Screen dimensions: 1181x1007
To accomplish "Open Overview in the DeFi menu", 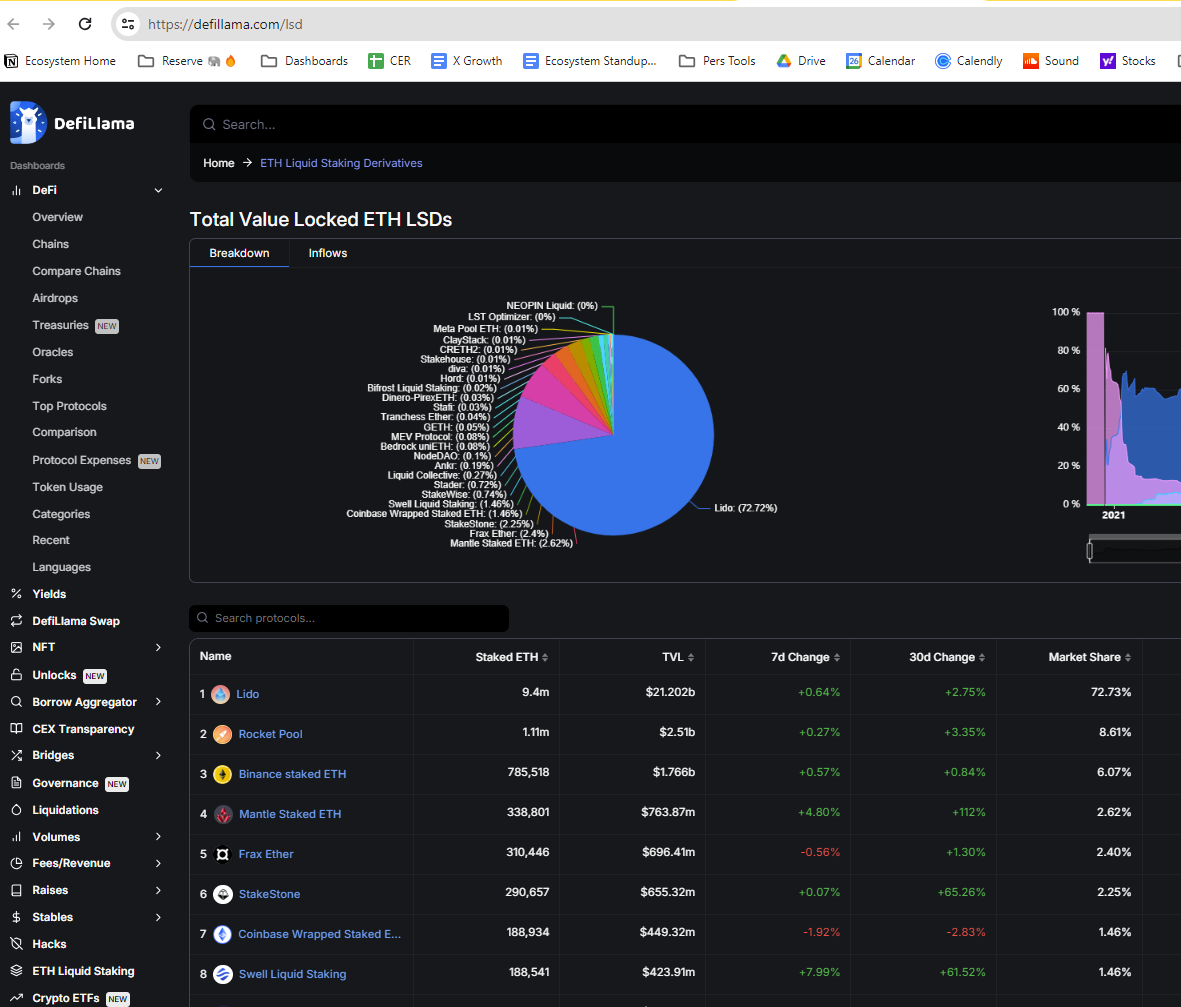I will (57, 217).
